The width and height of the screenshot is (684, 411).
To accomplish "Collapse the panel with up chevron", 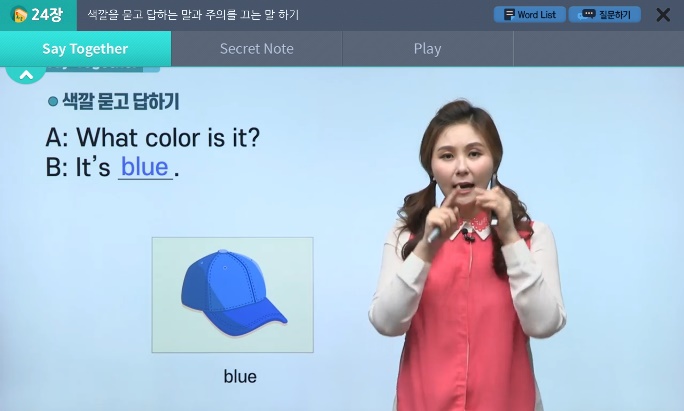I will (x=26, y=75).
